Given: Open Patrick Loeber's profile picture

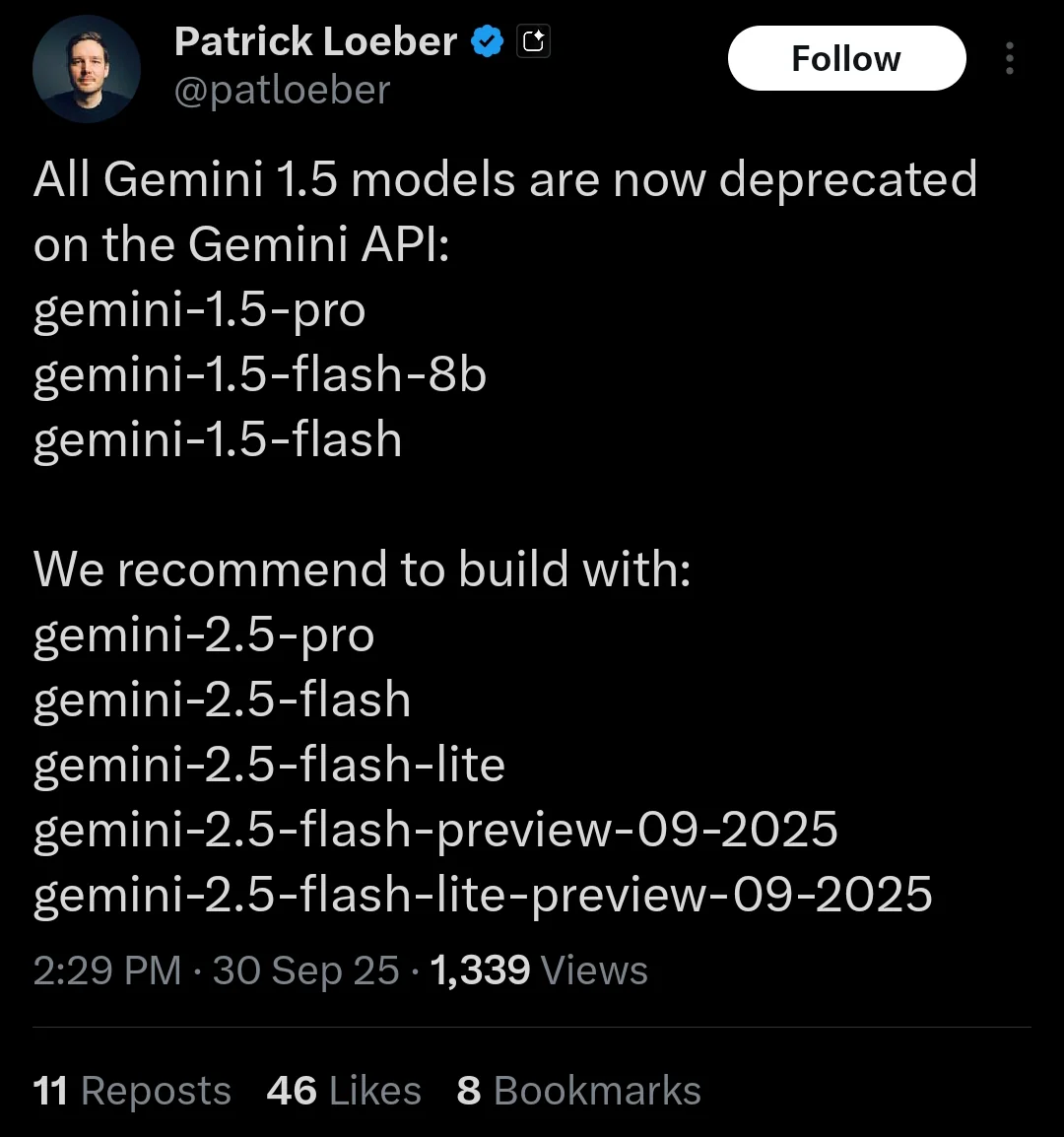Looking at the screenshot, I should (87, 69).
